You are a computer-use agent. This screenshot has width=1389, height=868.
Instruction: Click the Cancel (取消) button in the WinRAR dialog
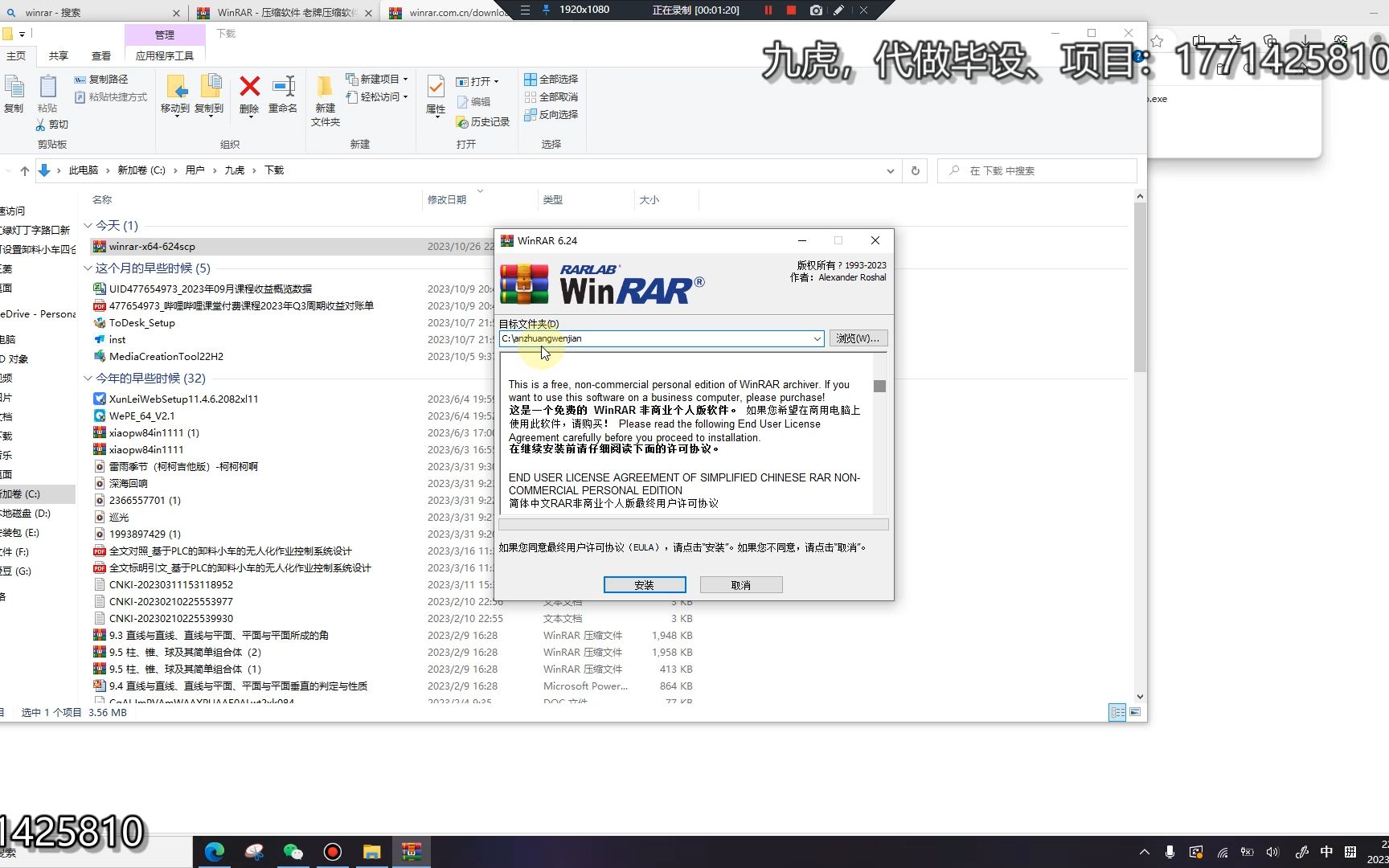pyautogui.click(x=741, y=585)
